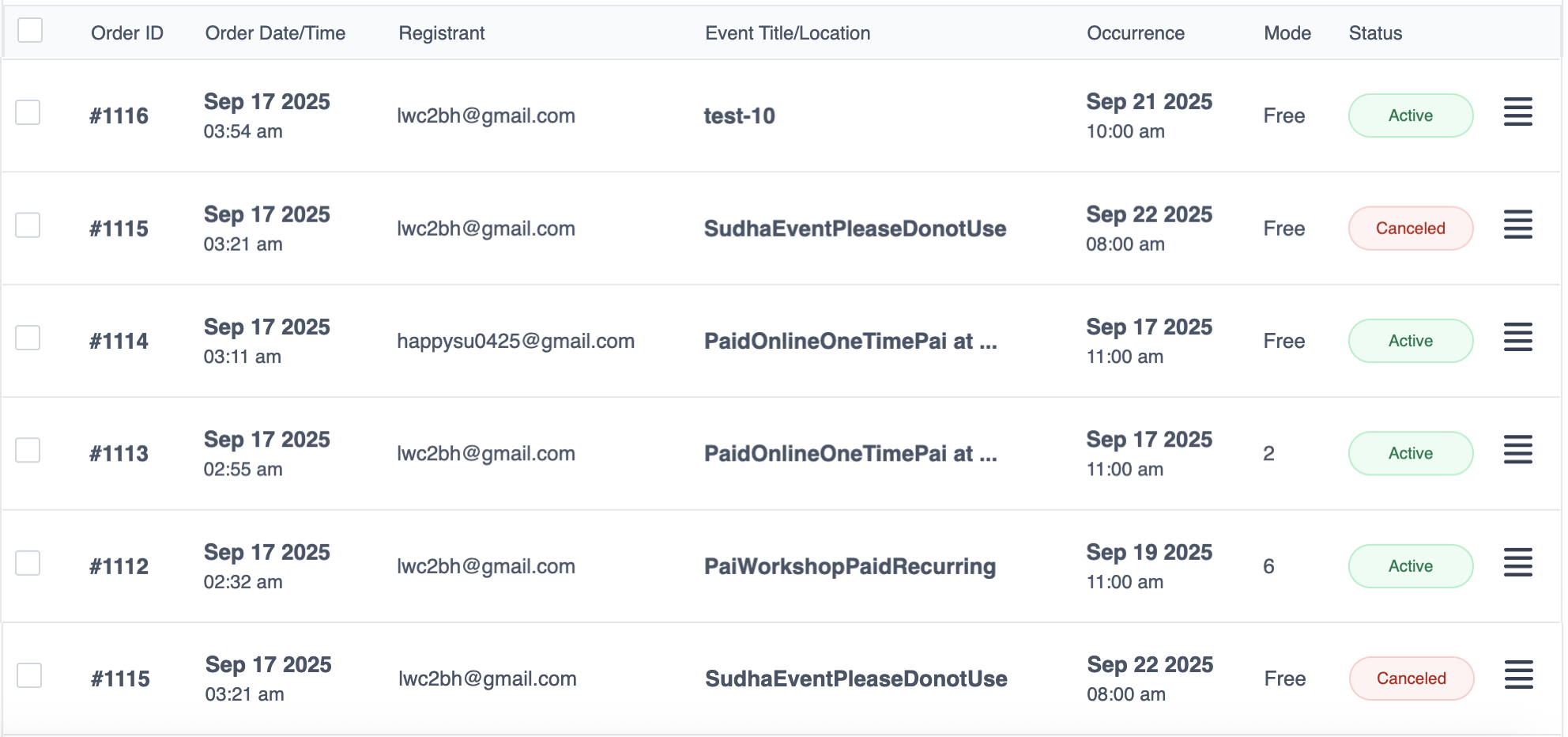The height and width of the screenshot is (737, 1568).
Task: Click the Active status badge for order #1116
Action: (1410, 115)
